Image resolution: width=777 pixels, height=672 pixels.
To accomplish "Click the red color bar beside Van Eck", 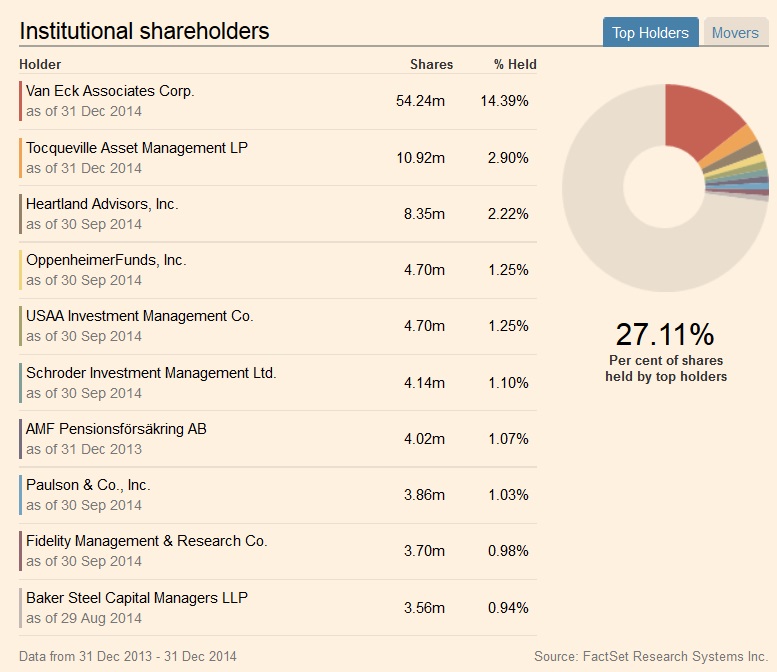I will coord(21,101).
